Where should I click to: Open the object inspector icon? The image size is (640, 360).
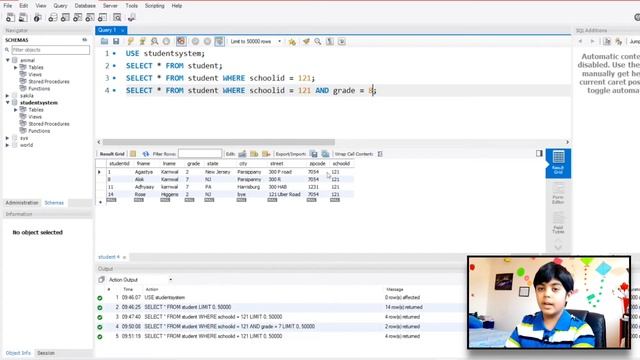point(37,18)
